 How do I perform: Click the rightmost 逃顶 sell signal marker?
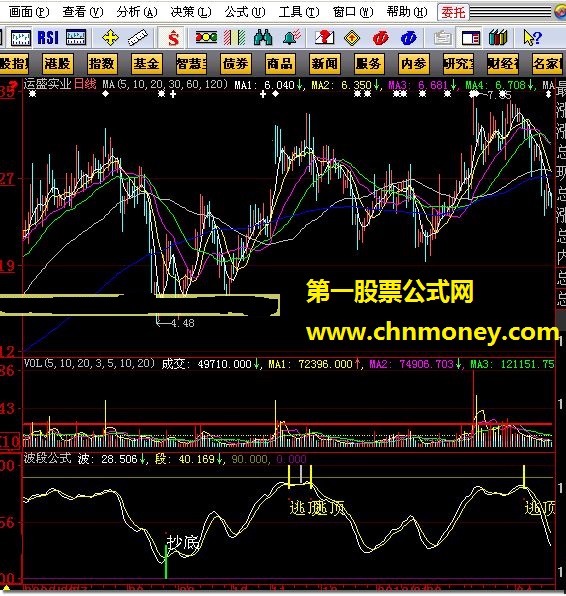[539, 508]
